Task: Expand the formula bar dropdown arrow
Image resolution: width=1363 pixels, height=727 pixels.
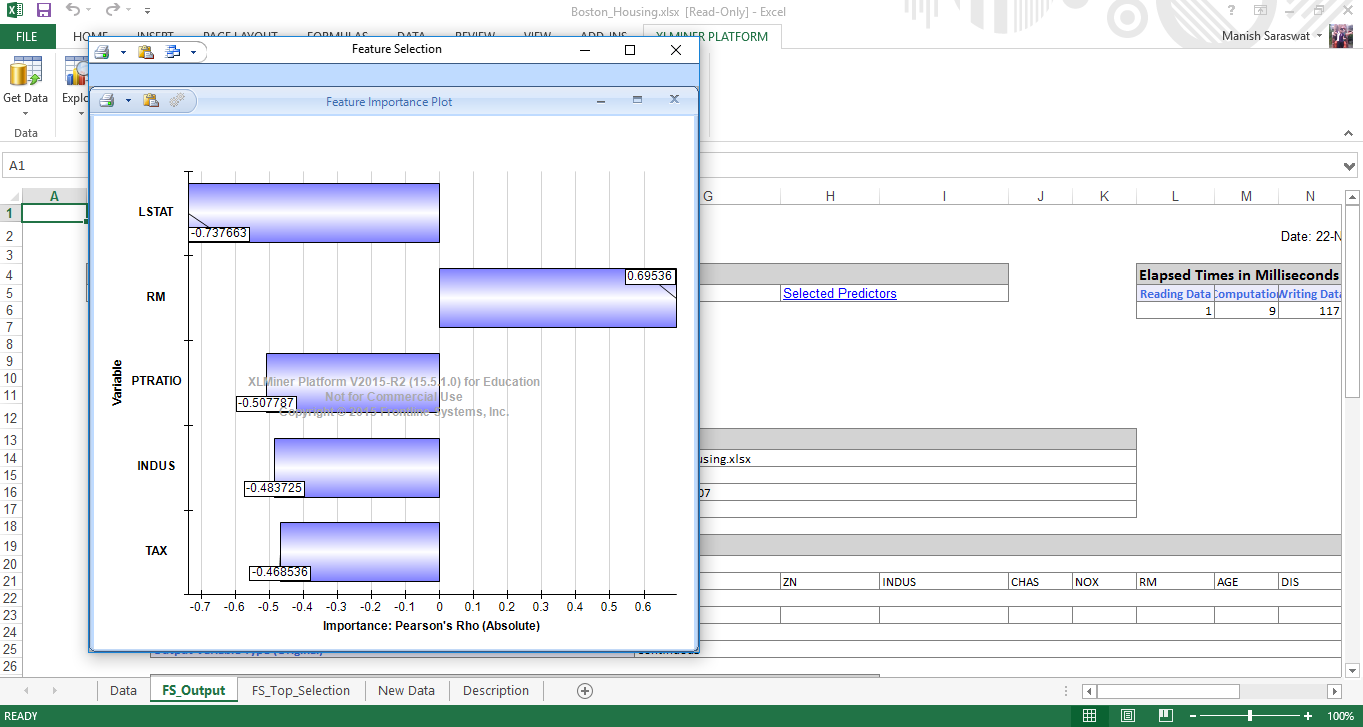Action: (1350, 166)
